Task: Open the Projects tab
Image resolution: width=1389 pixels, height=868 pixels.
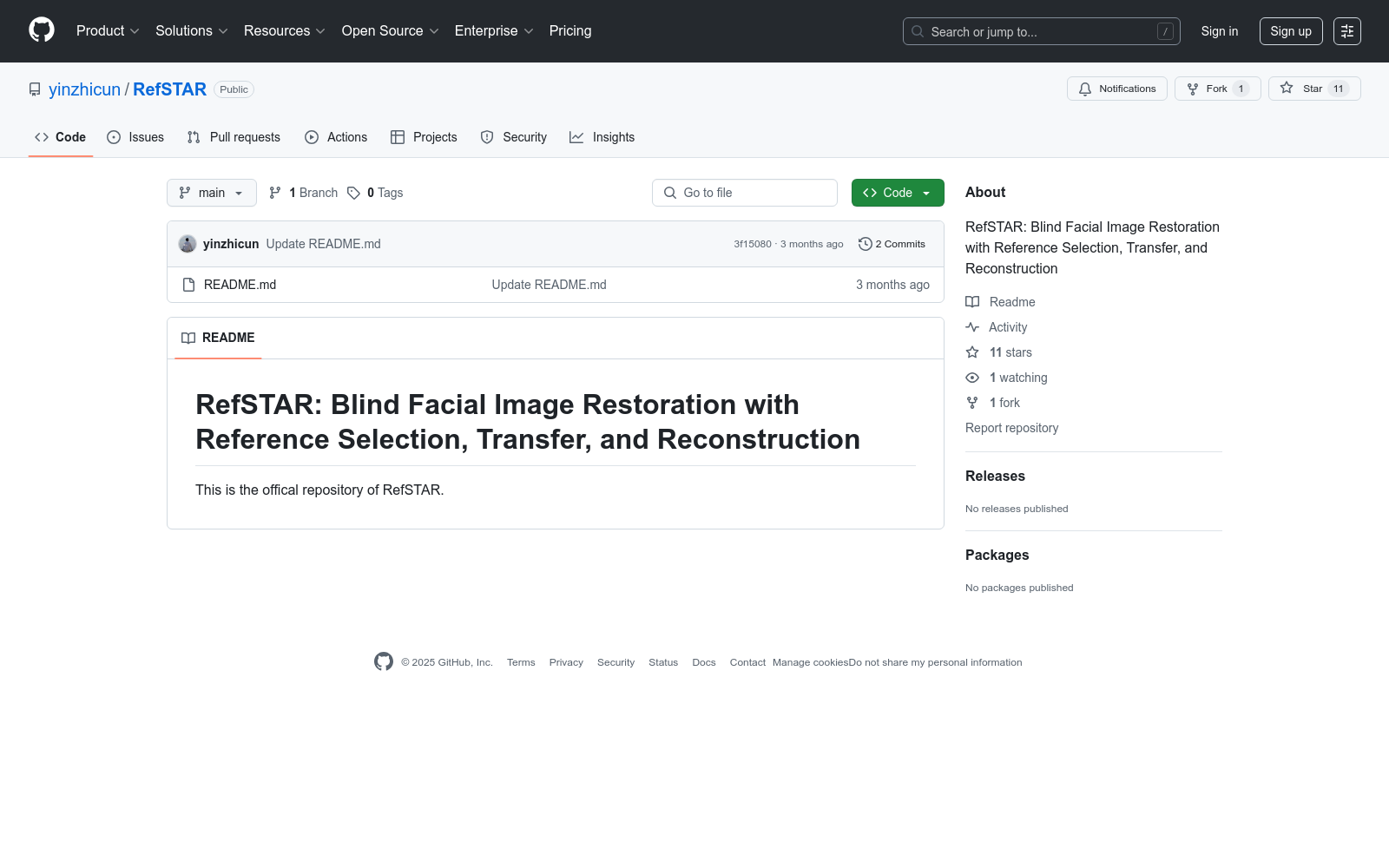Action: tap(424, 137)
